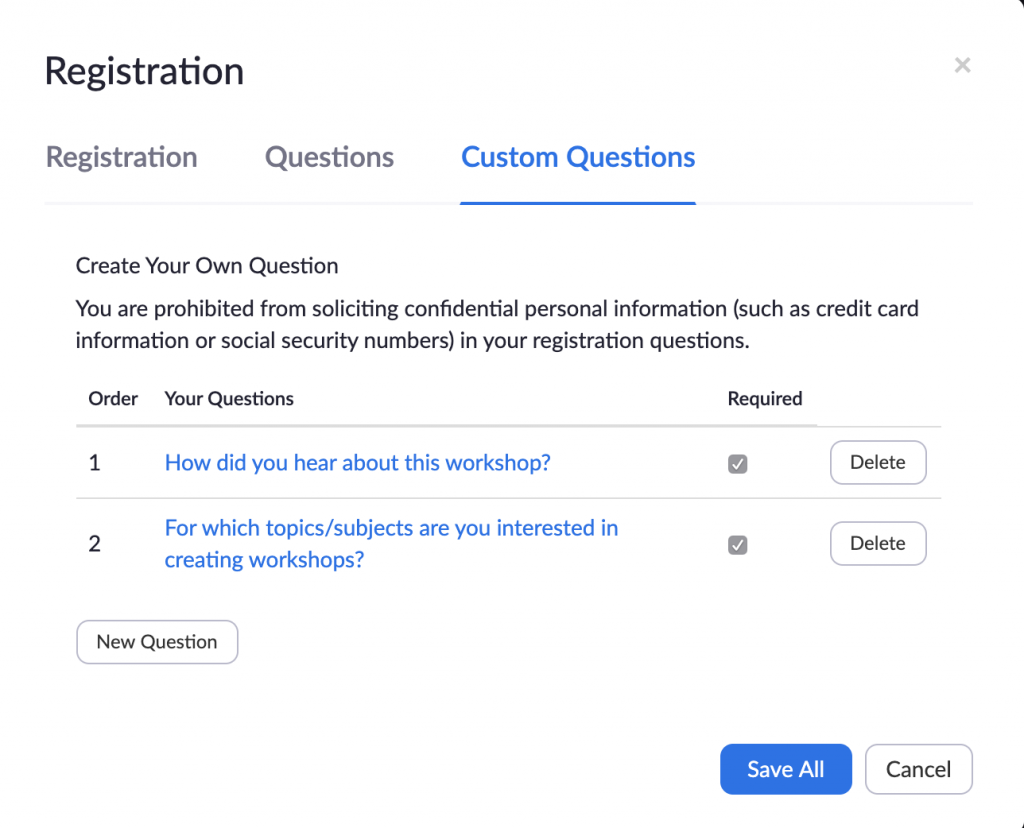Click order number 1 in the question list
The height and width of the screenshot is (828, 1024).
point(95,464)
